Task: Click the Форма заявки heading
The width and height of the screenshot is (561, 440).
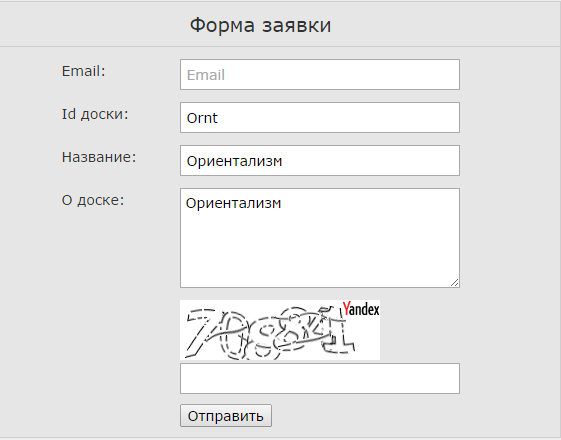Action: pos(260,25)
